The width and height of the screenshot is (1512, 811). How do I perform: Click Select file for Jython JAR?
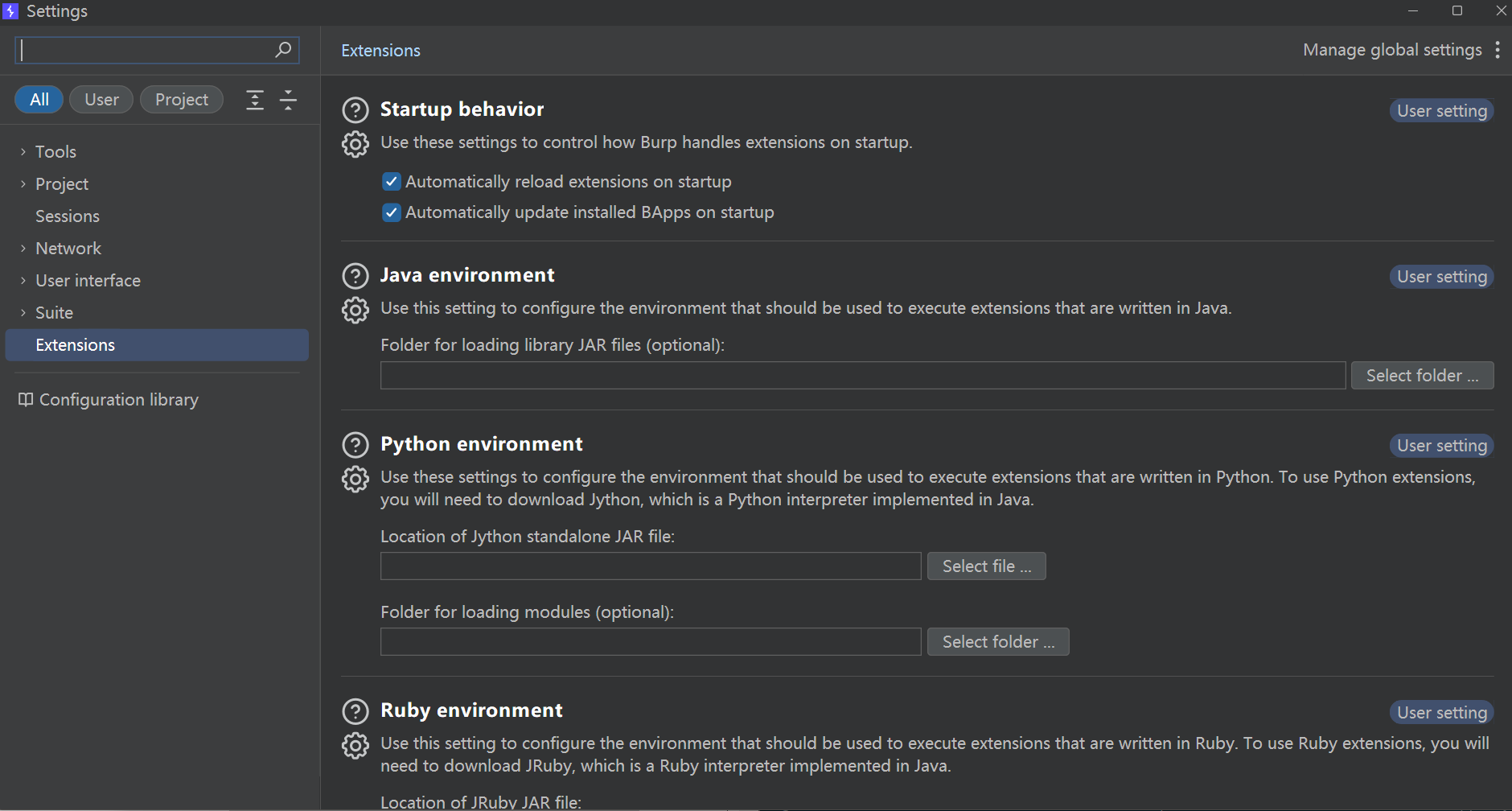(986, 566)
